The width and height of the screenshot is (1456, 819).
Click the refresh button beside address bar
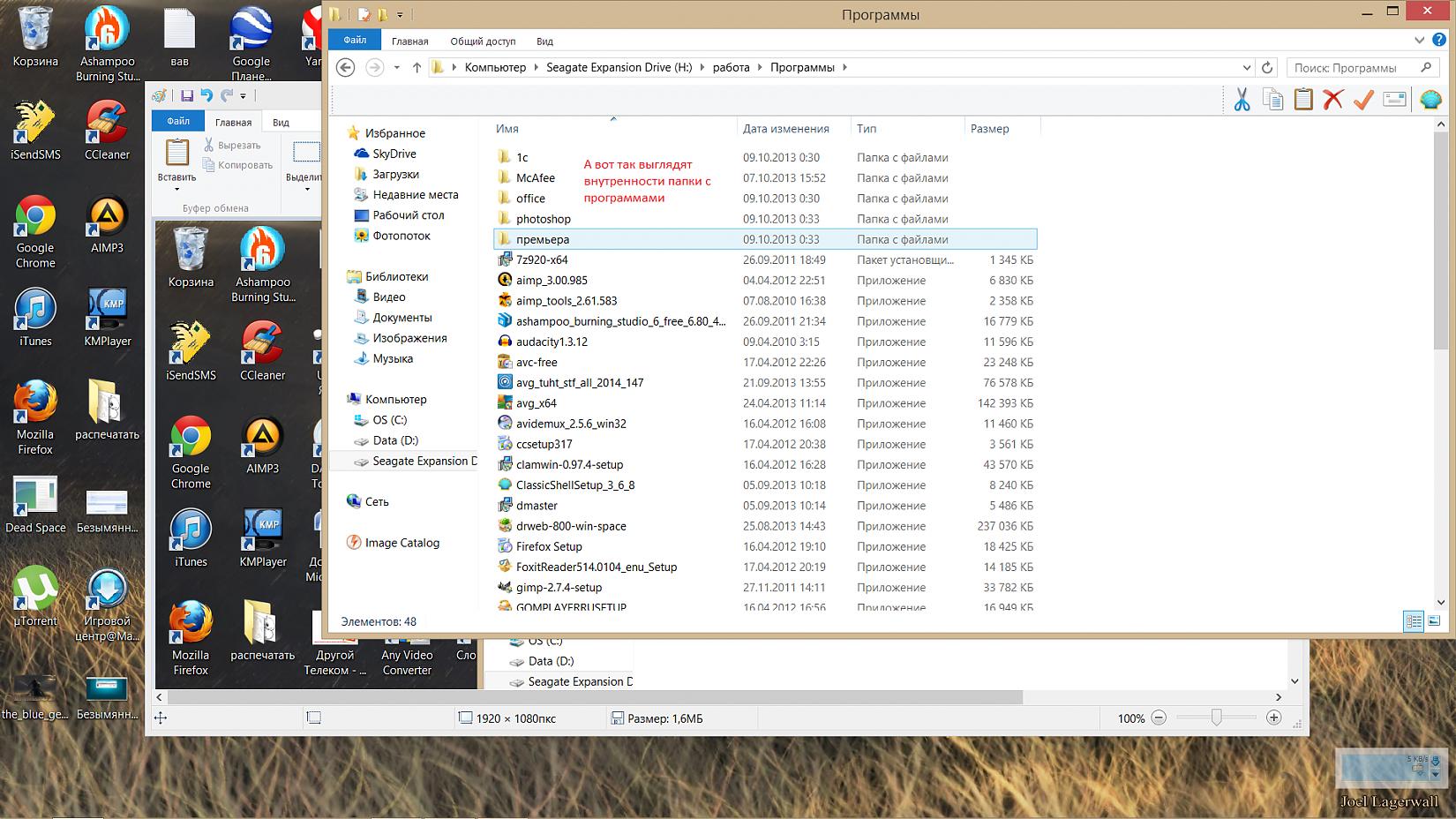click(1267, 68)
